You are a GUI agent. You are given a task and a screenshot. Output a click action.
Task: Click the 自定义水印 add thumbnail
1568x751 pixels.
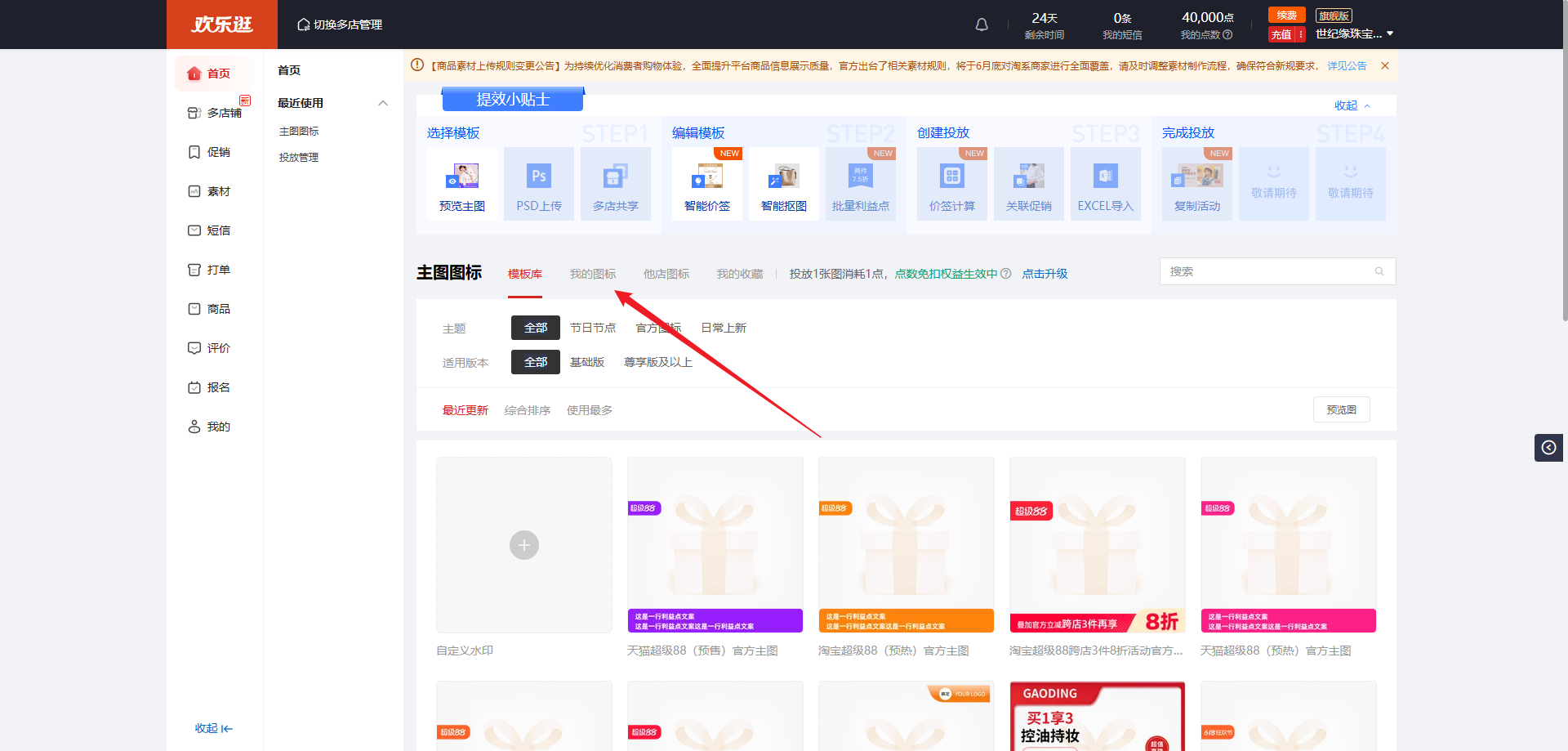point(524,545)
